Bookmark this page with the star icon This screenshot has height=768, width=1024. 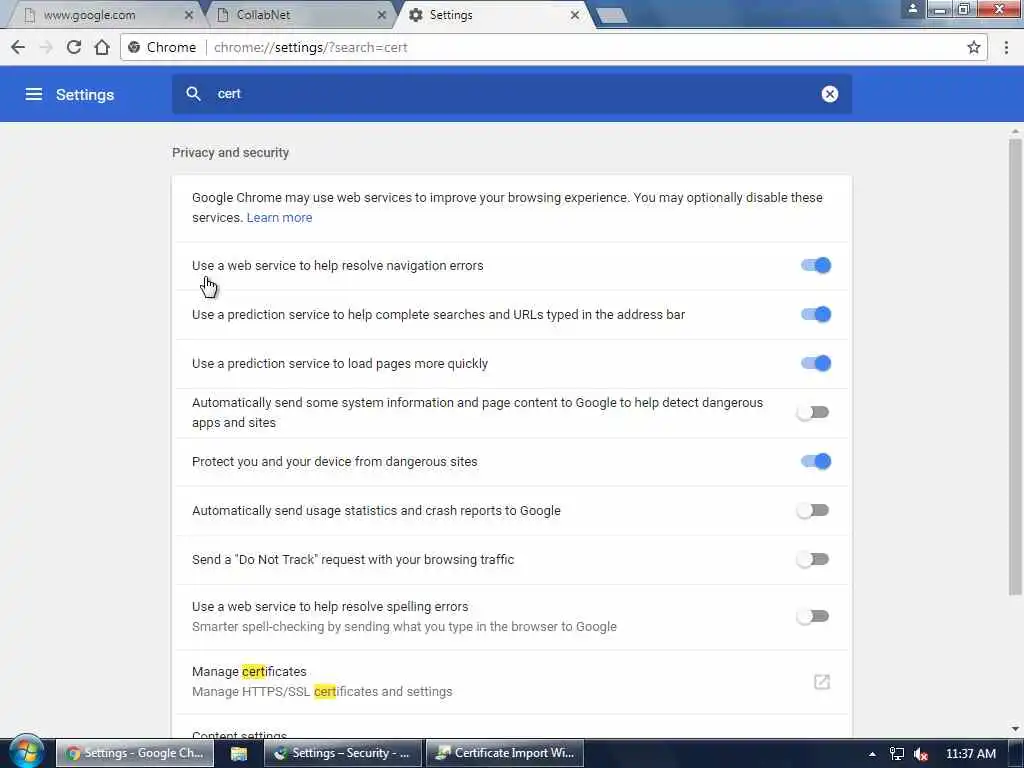pos(974,47)
